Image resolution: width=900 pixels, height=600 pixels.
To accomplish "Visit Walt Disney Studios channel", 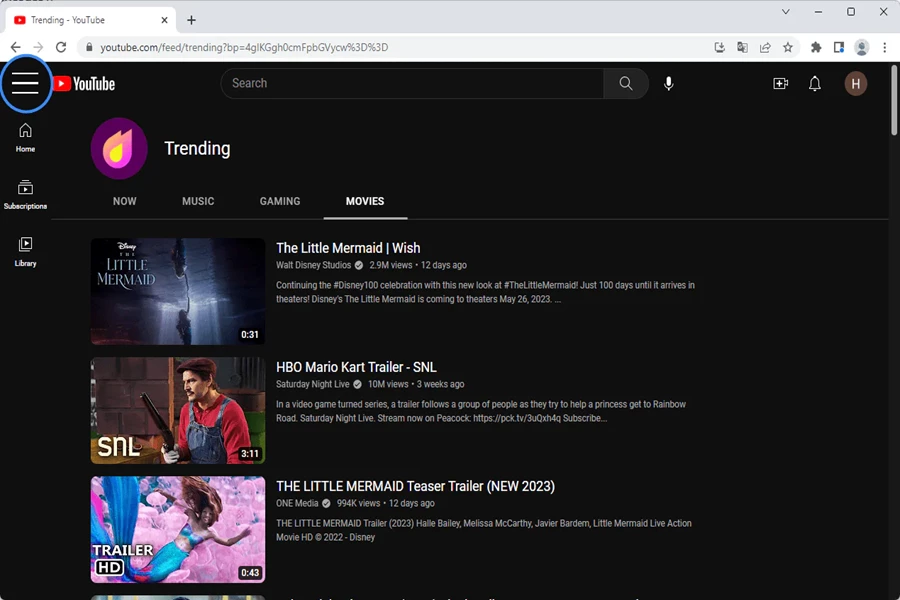I will pyautogui.click(x=313, y=265).
